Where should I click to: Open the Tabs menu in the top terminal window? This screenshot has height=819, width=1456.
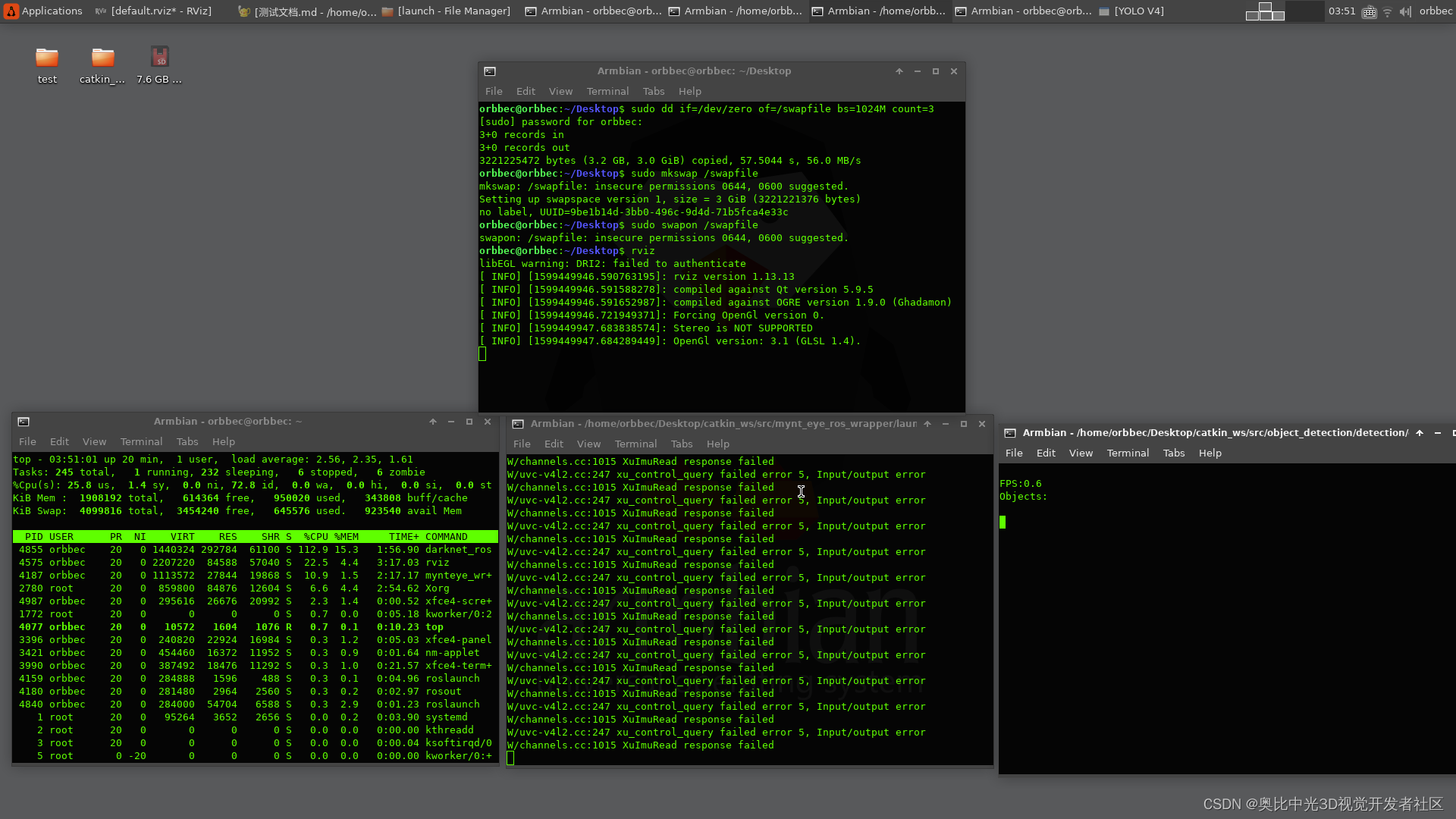point(653,91)
